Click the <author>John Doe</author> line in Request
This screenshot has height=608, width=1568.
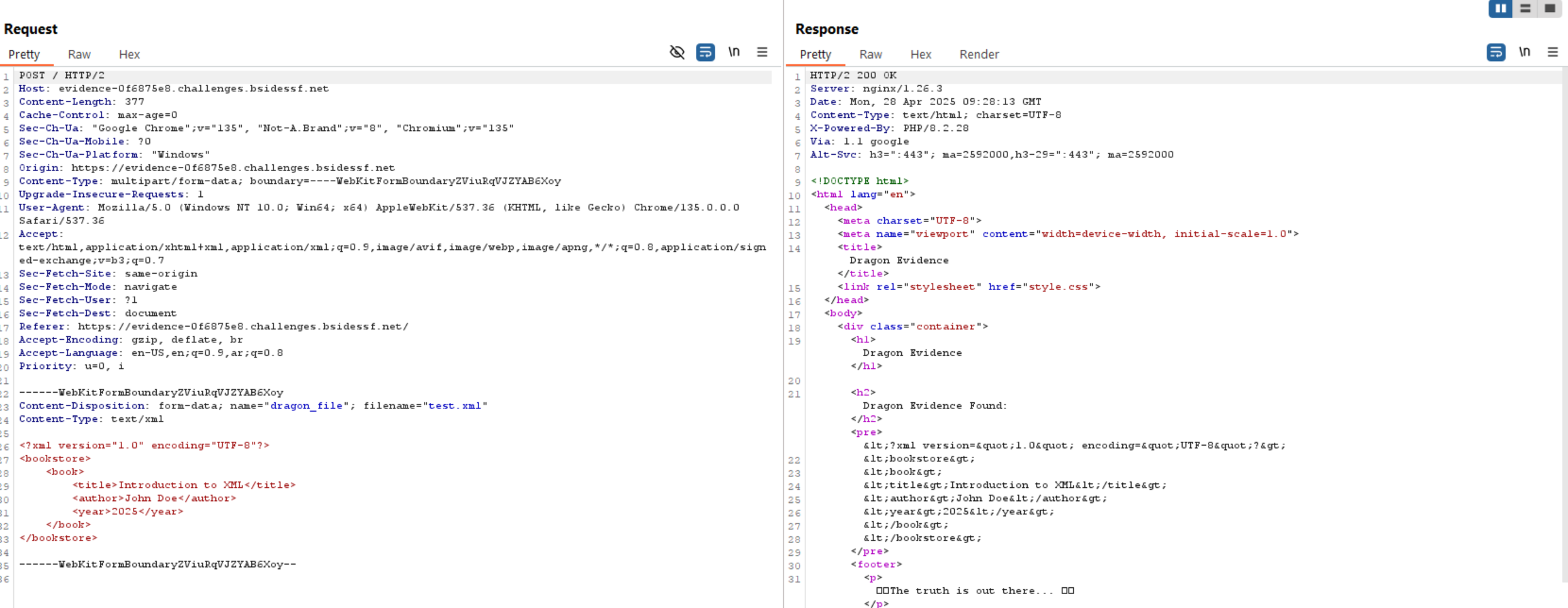(x=154, y=498)
